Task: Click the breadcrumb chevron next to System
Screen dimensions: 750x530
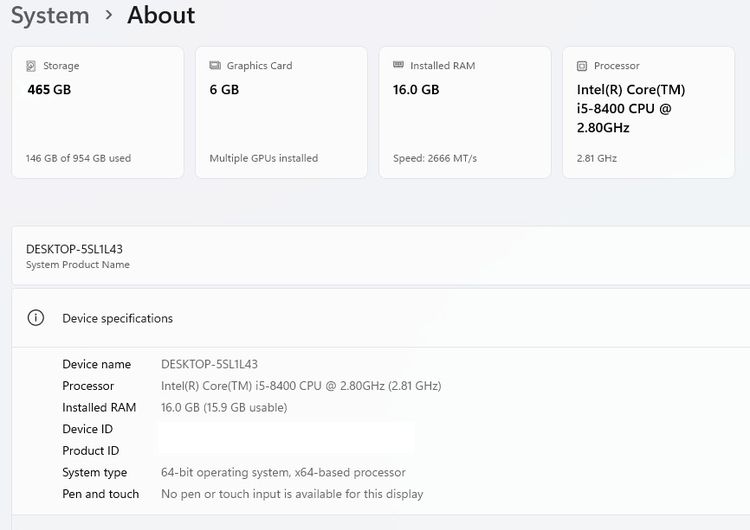Action: point(108,16)
